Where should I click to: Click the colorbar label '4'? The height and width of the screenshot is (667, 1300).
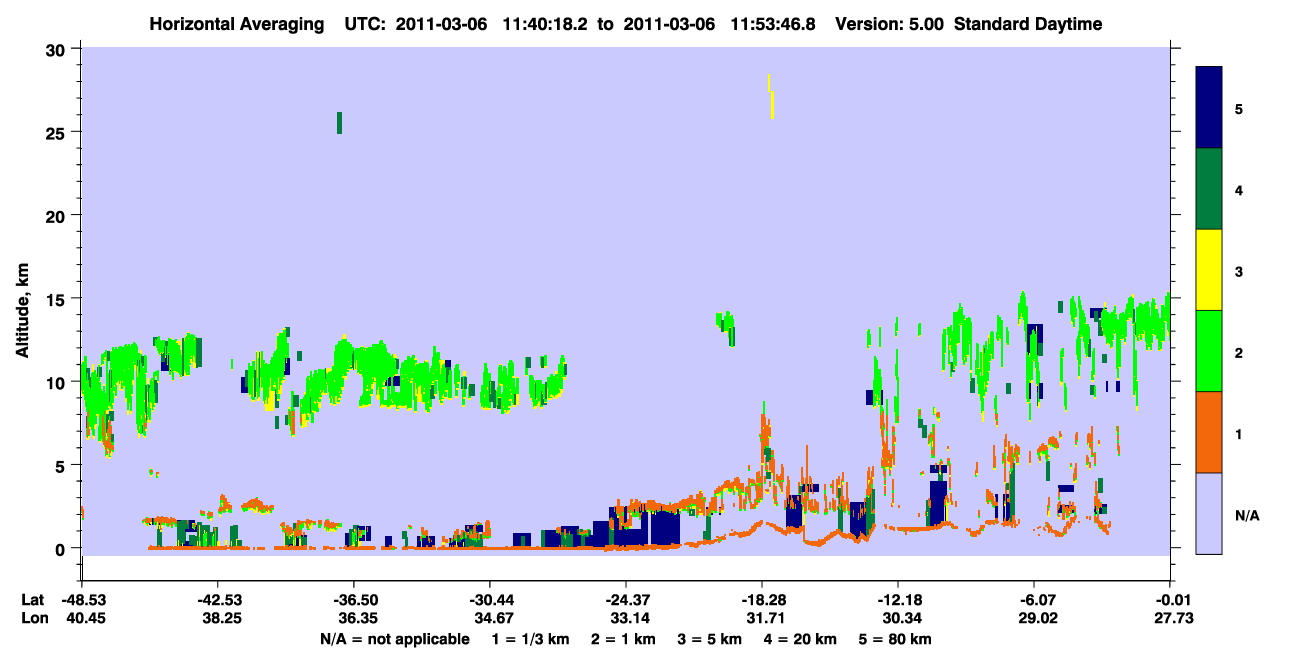[x=1239, y=189]
